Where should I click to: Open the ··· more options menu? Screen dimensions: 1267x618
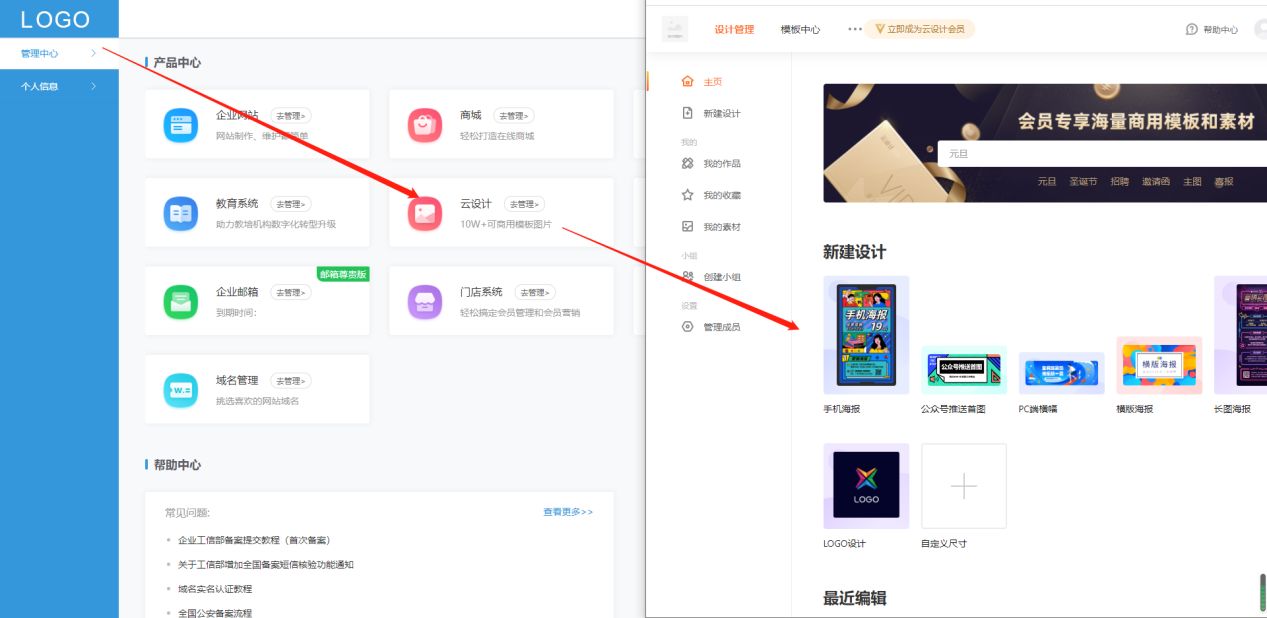tap(855, 29)
